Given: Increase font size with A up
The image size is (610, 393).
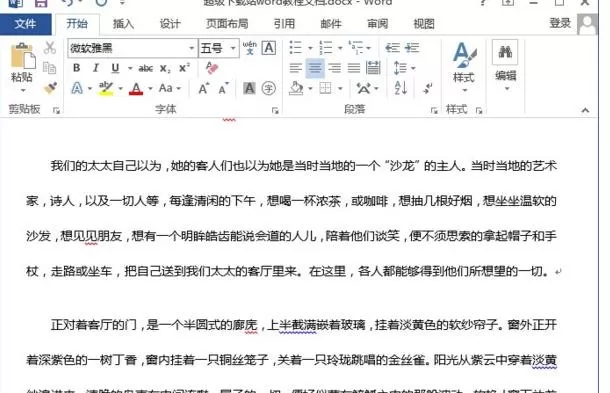Looking at the screenshot, I should pyautogui.click(x=203, y=89).
